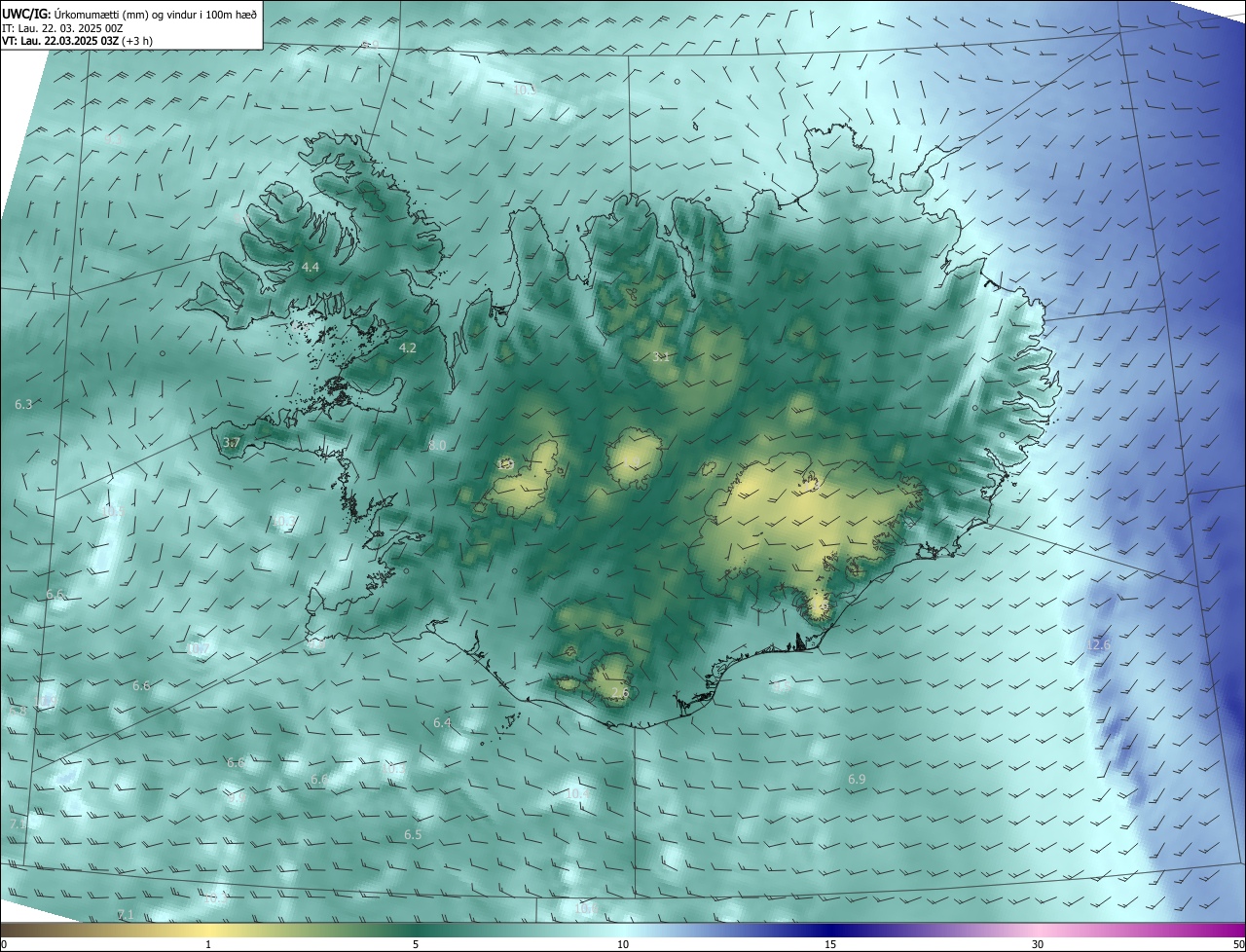This screenshot has height=952, width=1246.
Task: Select the 5 tick label on the color scale
Action: [x=416, y=944]
